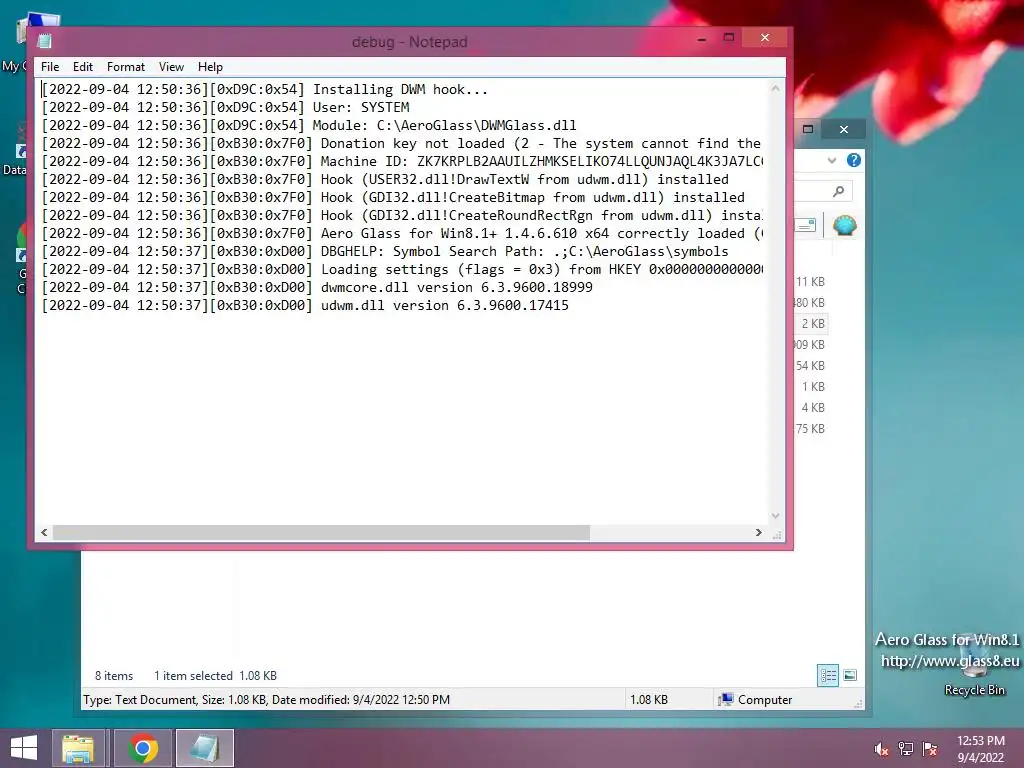This screenshot has width=1024, height=768.
Task: Launch Google Chrome from the taskbar
Action: pyautogui.click(x=143, y=748)
